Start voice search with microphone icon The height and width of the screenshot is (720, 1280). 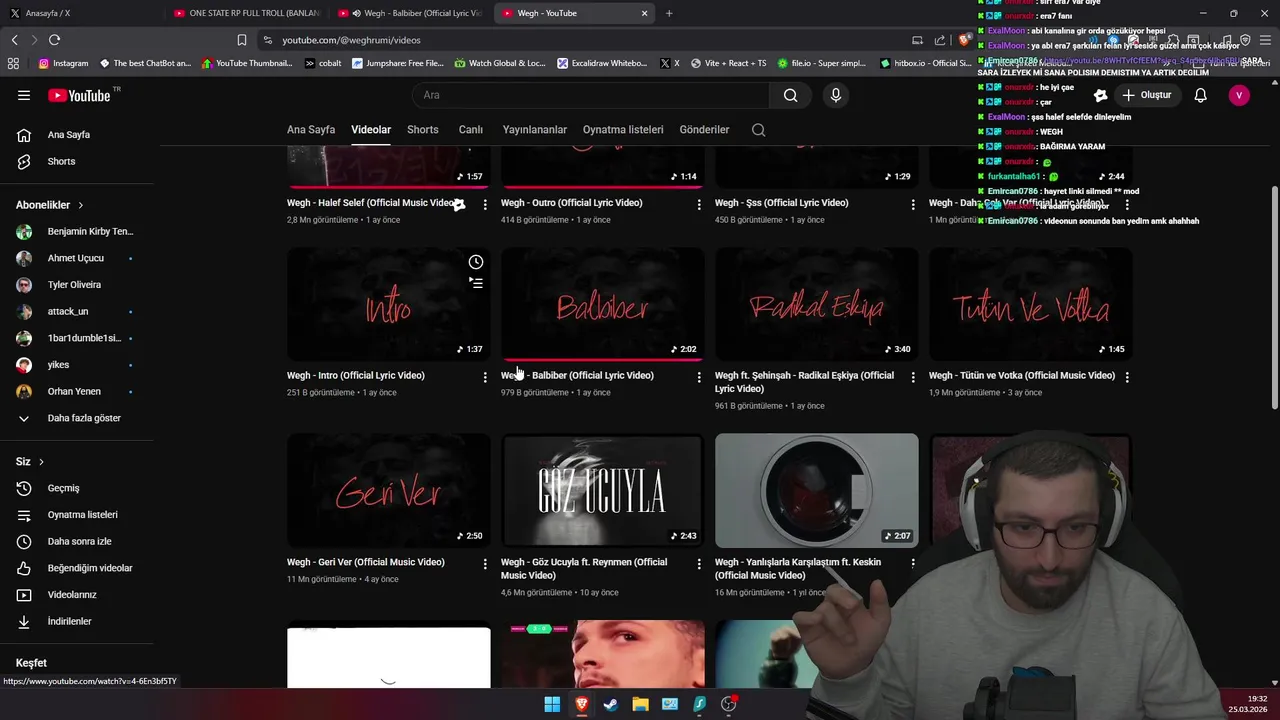(x=836, y=95)
